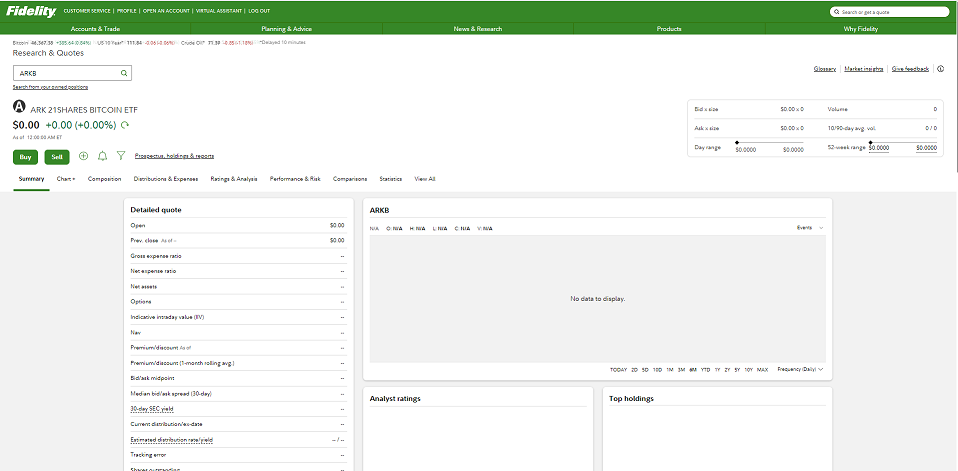
Task: Click the ARK circular logo icon
Action: [x=19, y=107]
